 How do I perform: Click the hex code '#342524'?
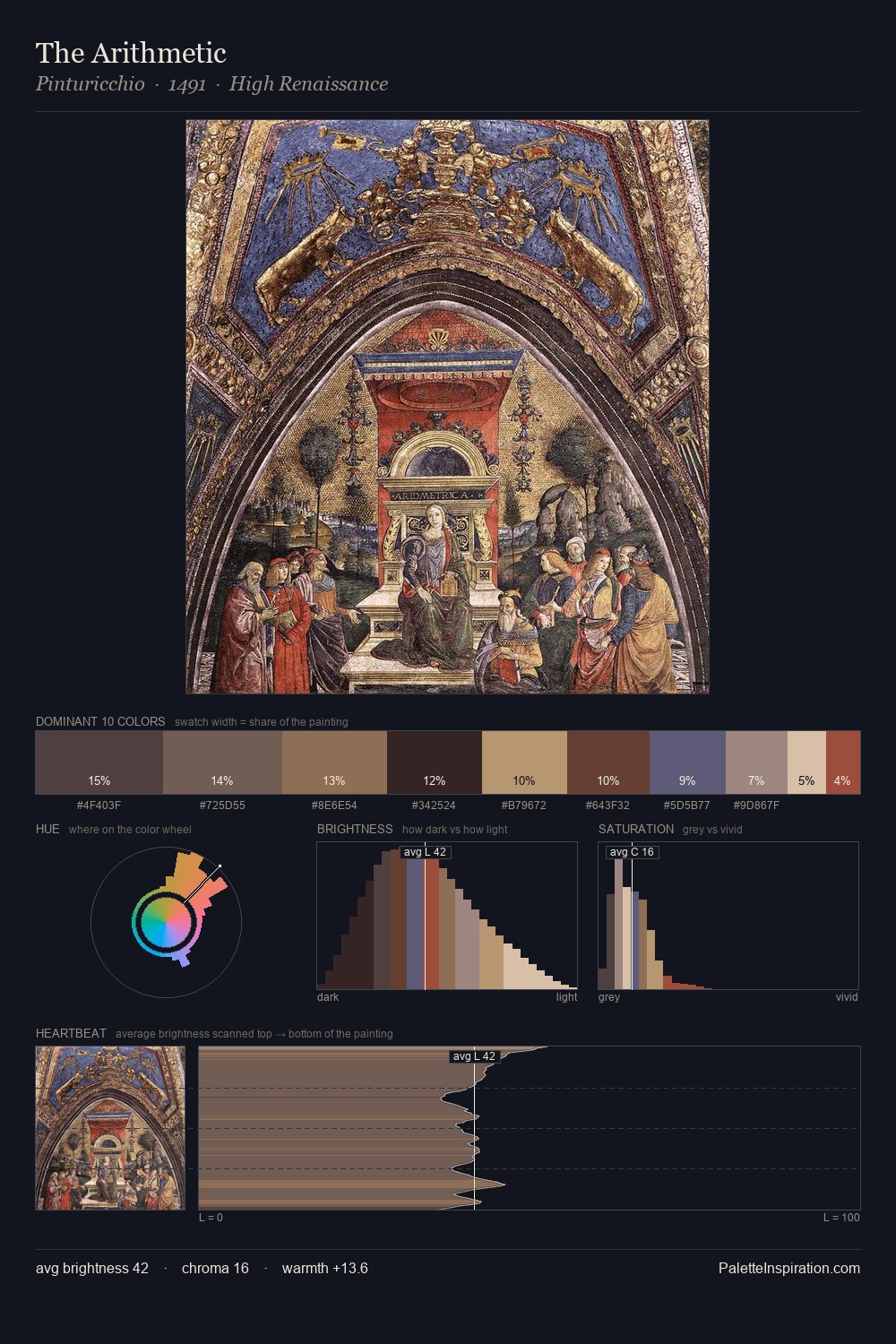[435, 805]
